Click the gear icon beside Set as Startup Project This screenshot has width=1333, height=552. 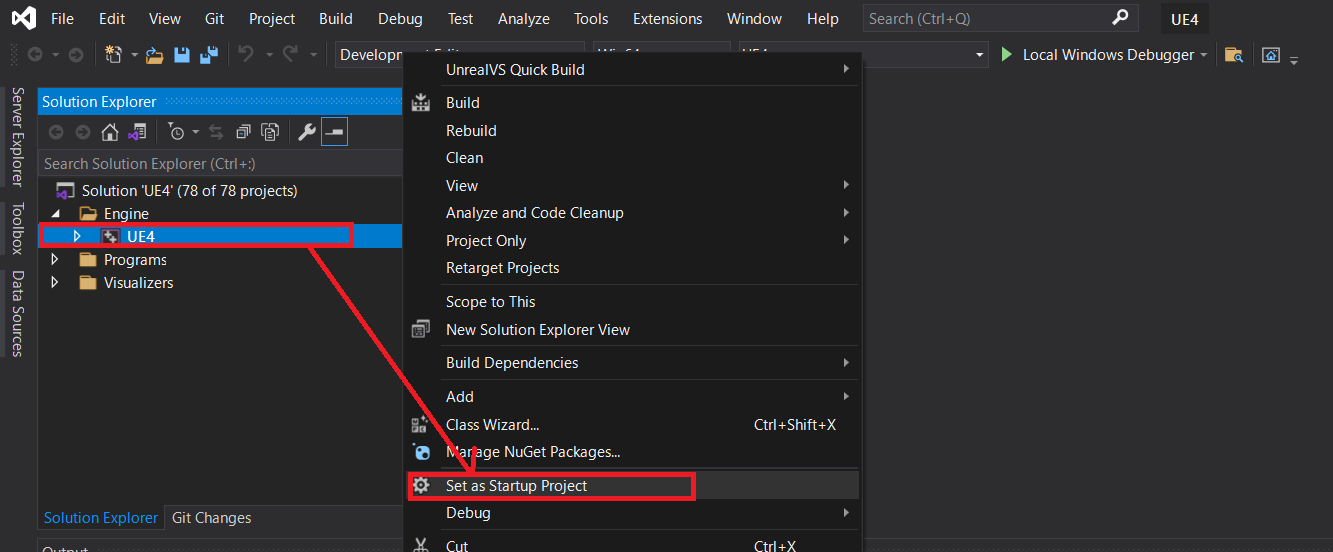coord(422,485)
